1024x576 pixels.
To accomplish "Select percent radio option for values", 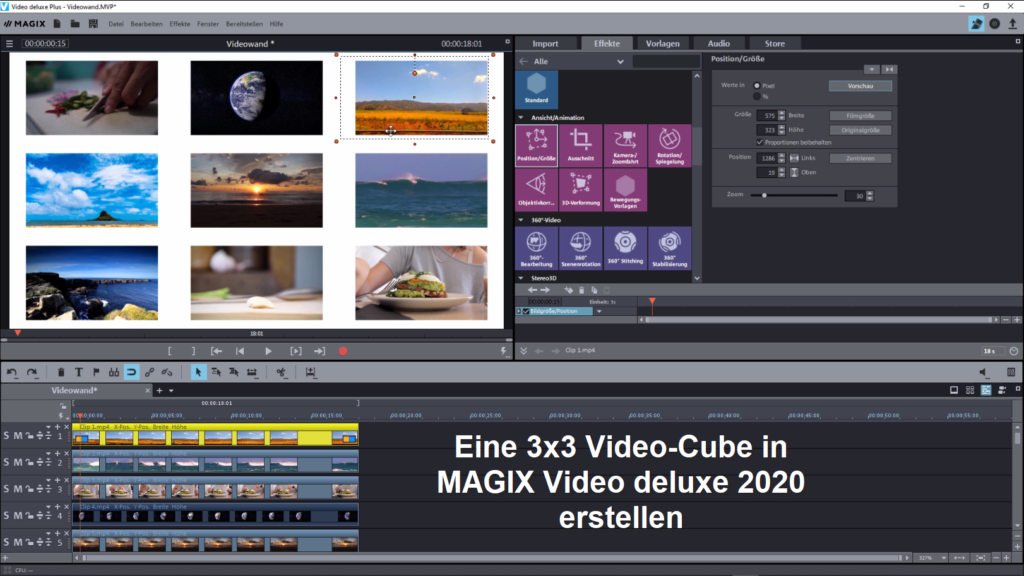I will point(757,96).
